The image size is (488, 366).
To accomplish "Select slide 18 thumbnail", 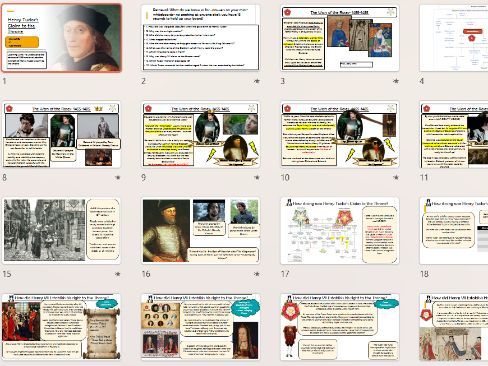I will click(x=454, y=231).
